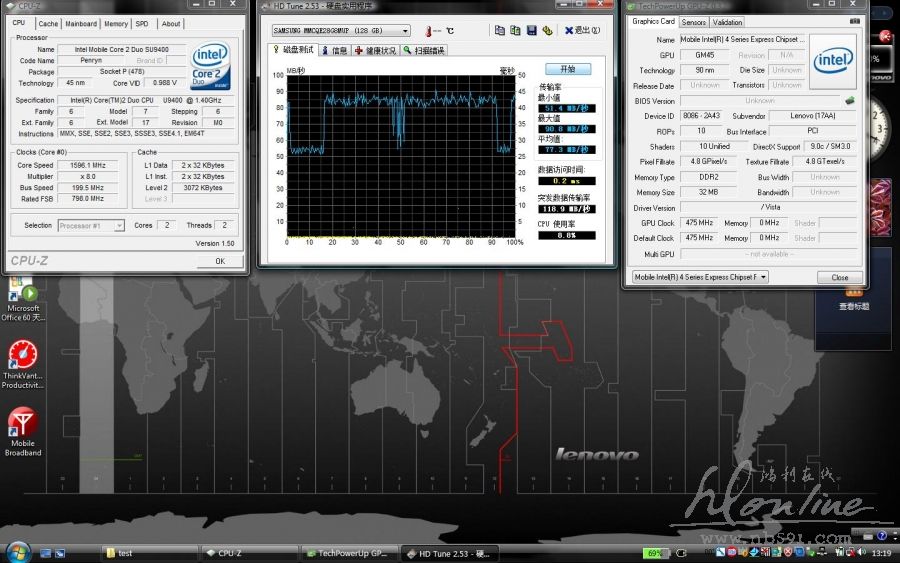Screen dimensions: 900x563
Task: Click the BIOS save chip icon in GPU-Z
Action: [850, 100]
